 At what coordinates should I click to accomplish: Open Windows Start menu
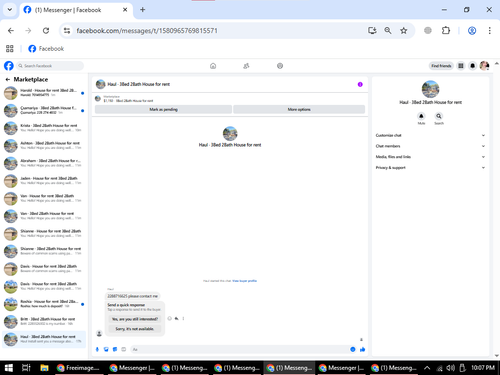tap(9, 368)
